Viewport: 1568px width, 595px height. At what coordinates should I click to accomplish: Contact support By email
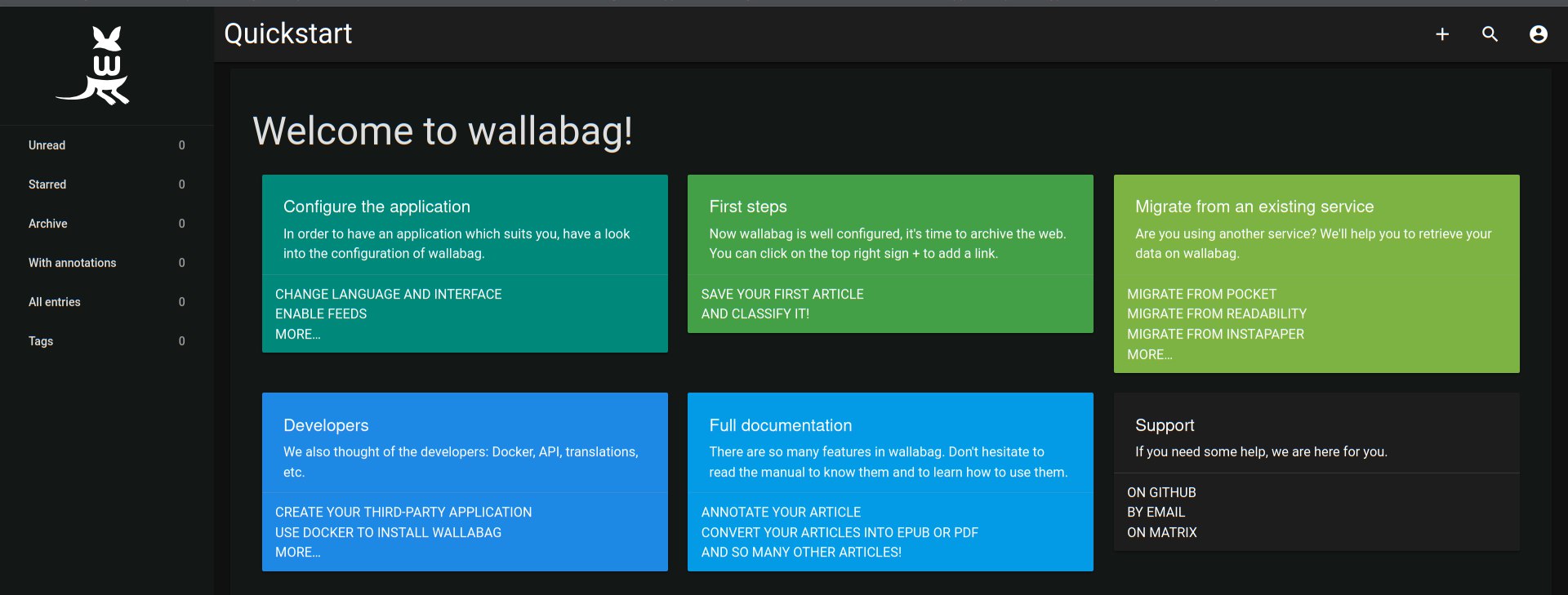pos(1156,513)
